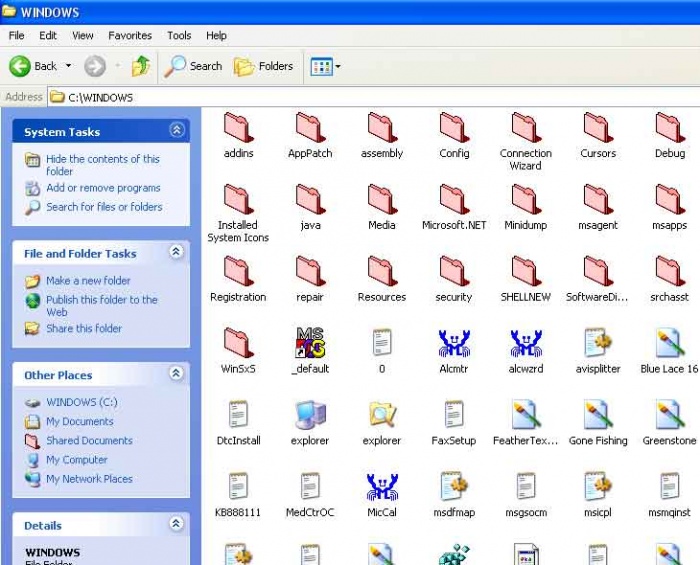Open the File menu
The image size is (700, 565).
pyautogui.click(x=17, y=36)
